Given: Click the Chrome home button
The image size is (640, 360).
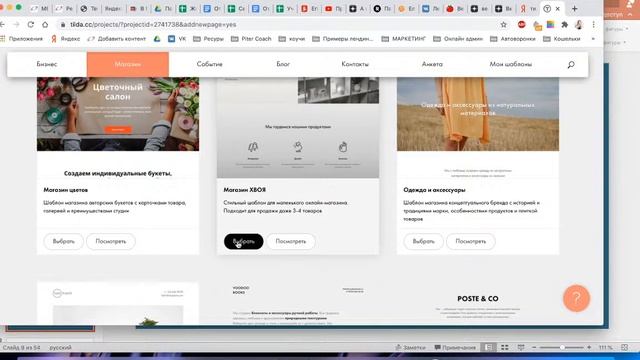Looking at the screenshot, I should 45,24.
